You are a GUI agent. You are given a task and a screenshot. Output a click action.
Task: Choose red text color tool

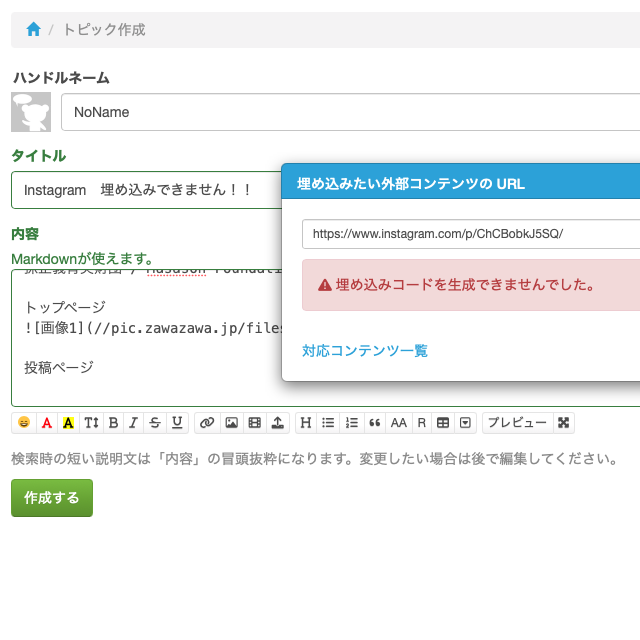click(x=47, y=422)
